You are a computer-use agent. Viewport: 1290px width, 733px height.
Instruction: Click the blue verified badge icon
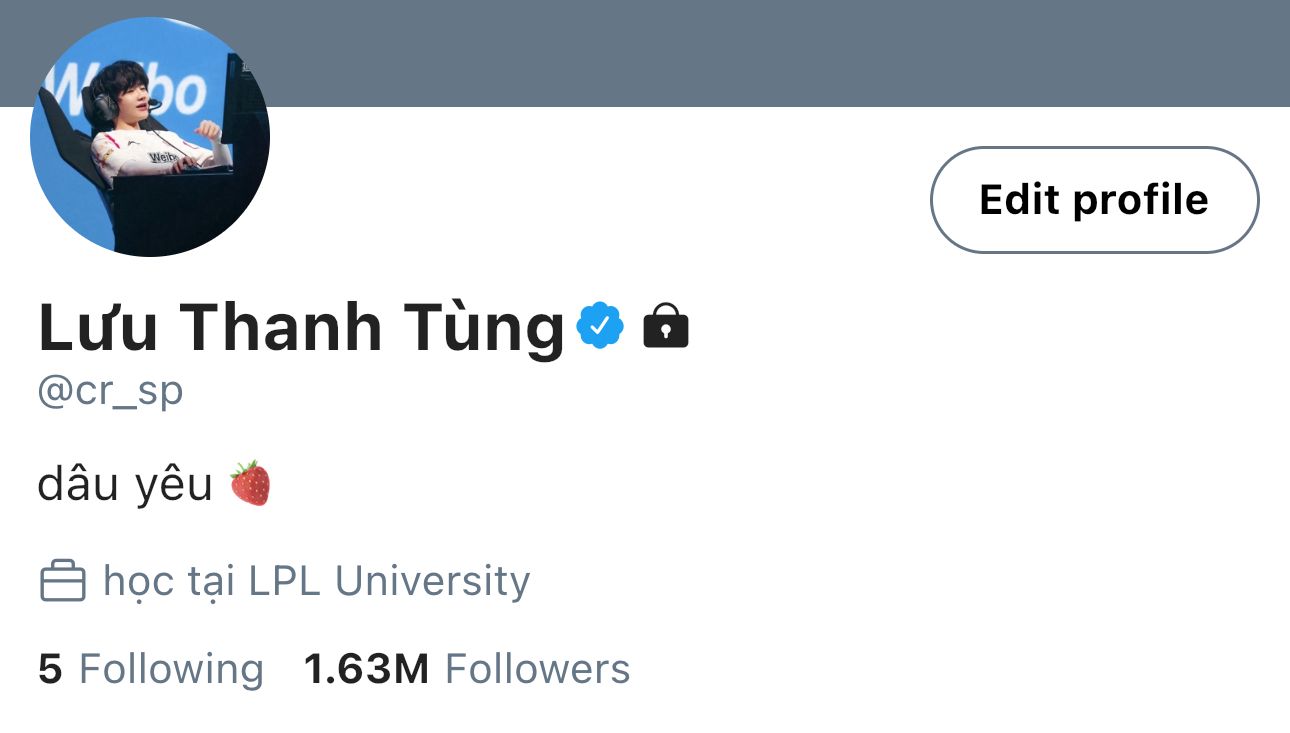600,325
